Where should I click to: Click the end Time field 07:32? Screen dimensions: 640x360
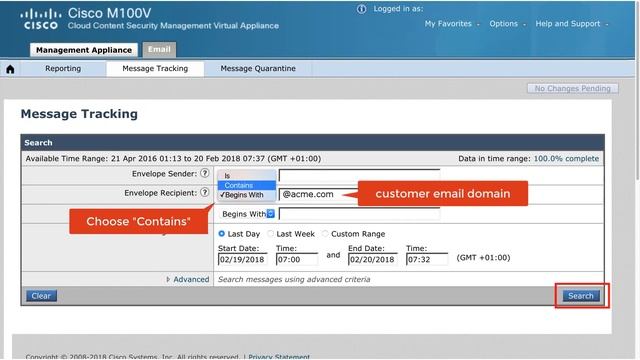[x=427, y=260]
